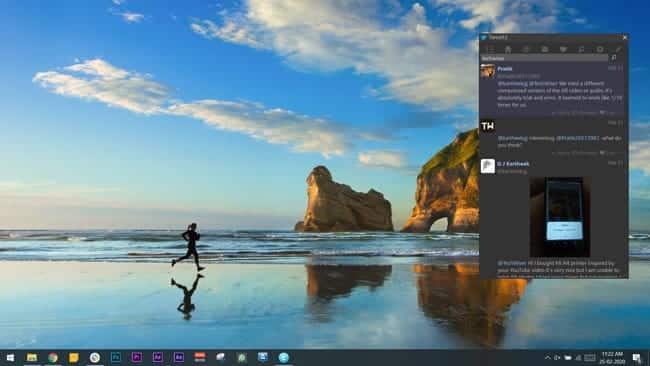Open Pratik's profile picture
The height and width of the screenshot is (366, 650).
click(x=488, y=71)
